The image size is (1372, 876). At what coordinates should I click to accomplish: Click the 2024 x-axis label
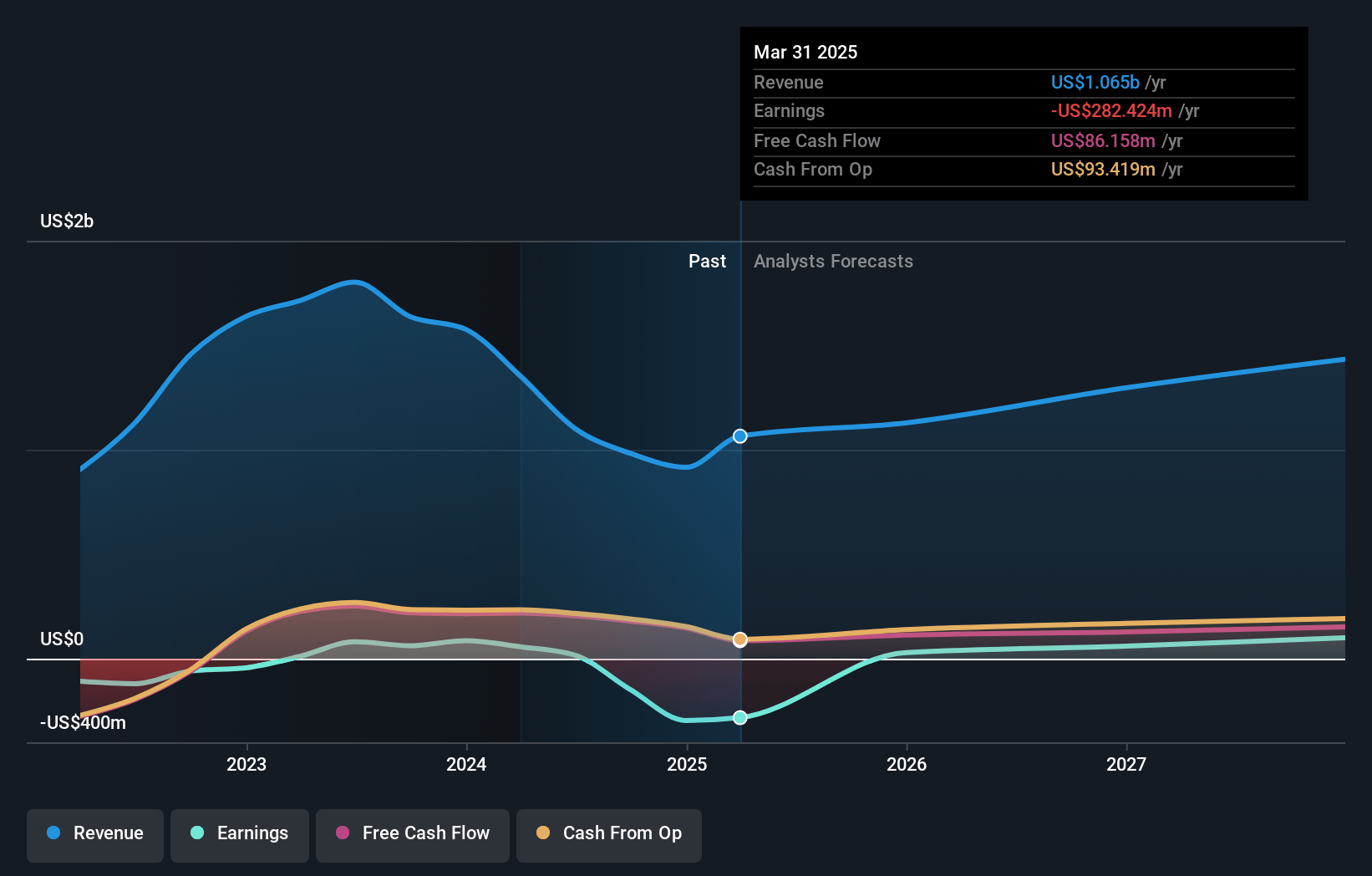click(x=466, y=764)
